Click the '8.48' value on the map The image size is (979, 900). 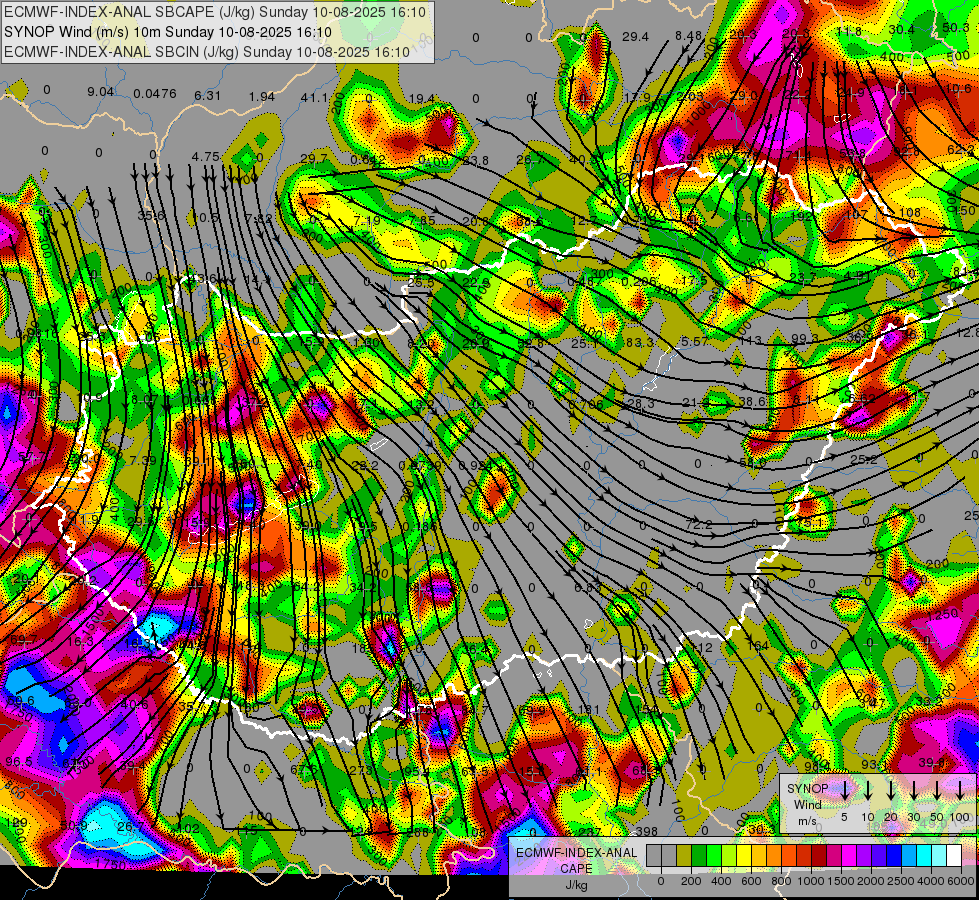tap(689, 36)
